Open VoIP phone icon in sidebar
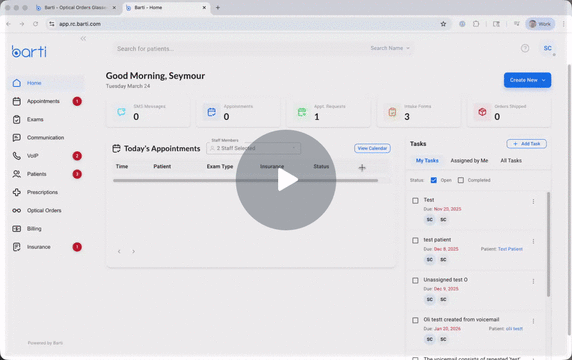The width and height of the screenshot is (572, 360). (16, 156)
